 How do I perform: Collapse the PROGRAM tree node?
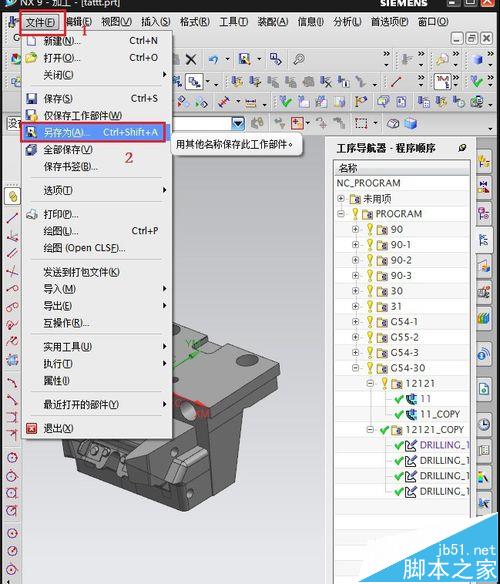click(341, 214)
